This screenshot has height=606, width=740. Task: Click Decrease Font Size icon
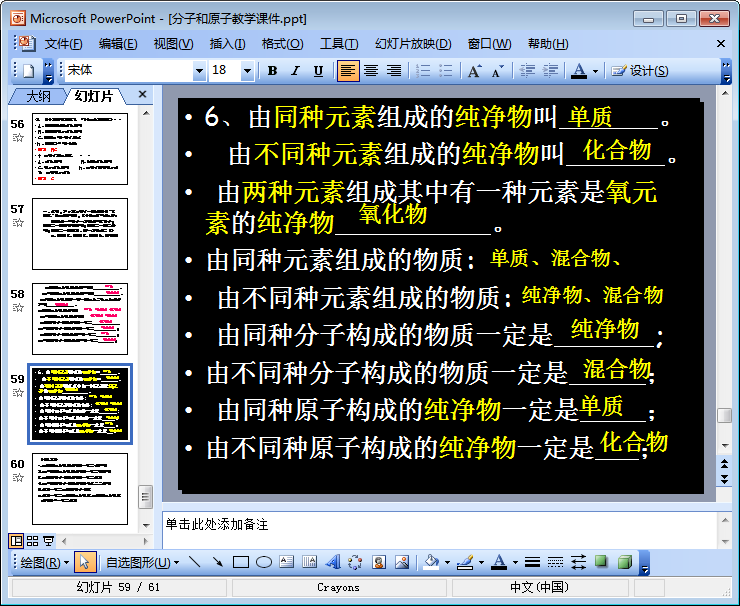click(x=497, y=71)
